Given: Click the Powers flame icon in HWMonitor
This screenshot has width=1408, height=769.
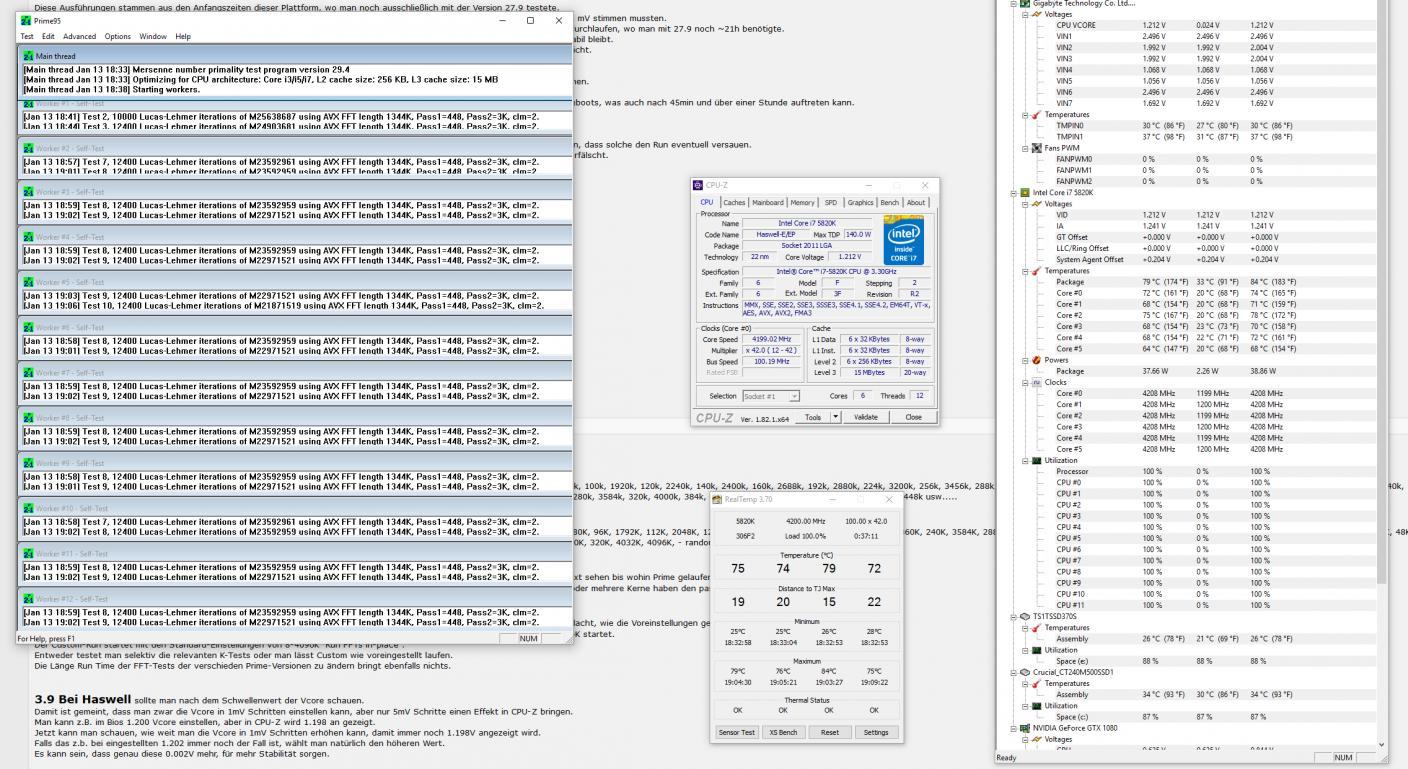Looking at the screenshot, I should tap(1035, 360).
